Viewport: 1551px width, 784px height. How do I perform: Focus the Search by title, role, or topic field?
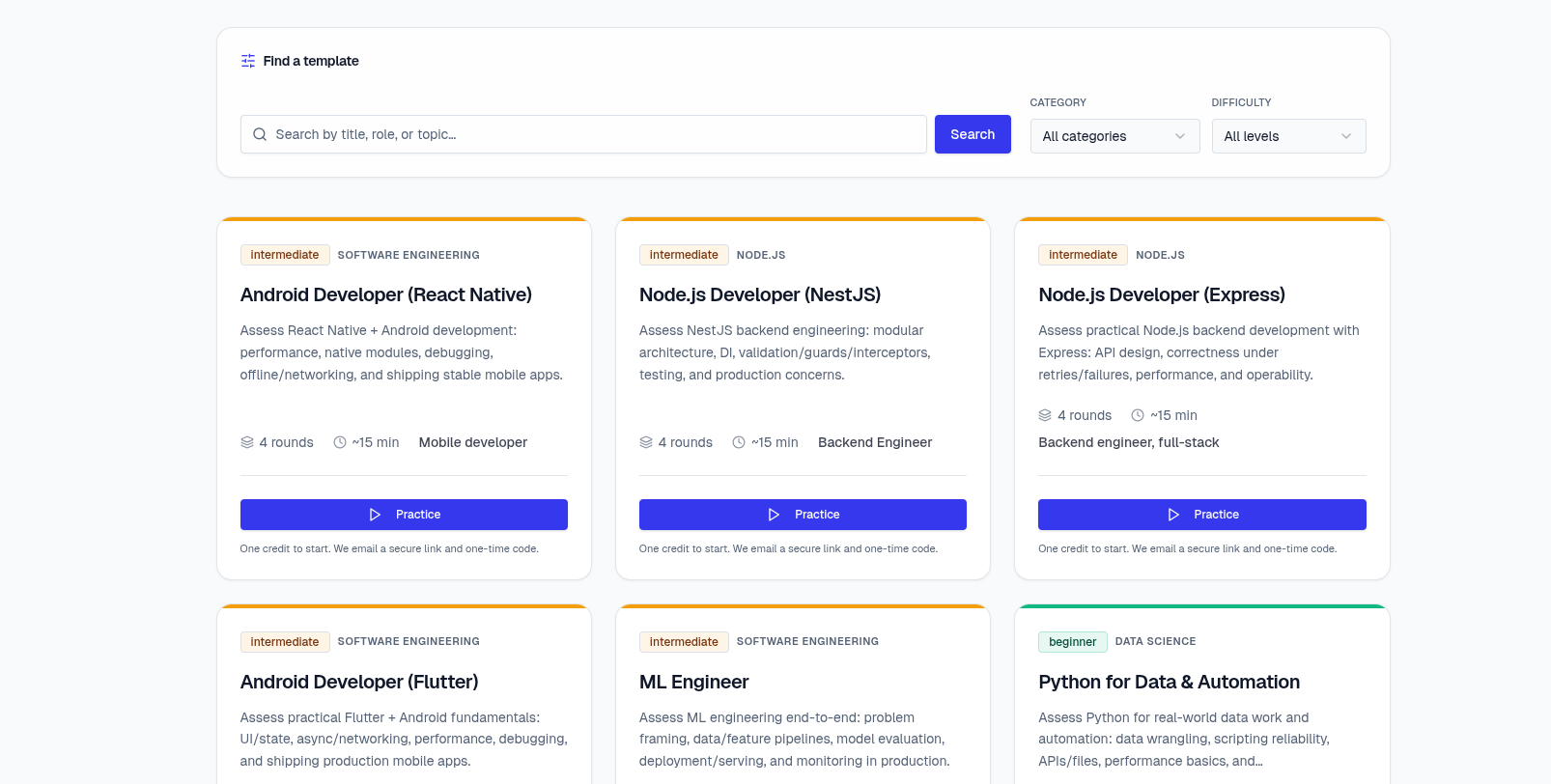pos(583,134)
